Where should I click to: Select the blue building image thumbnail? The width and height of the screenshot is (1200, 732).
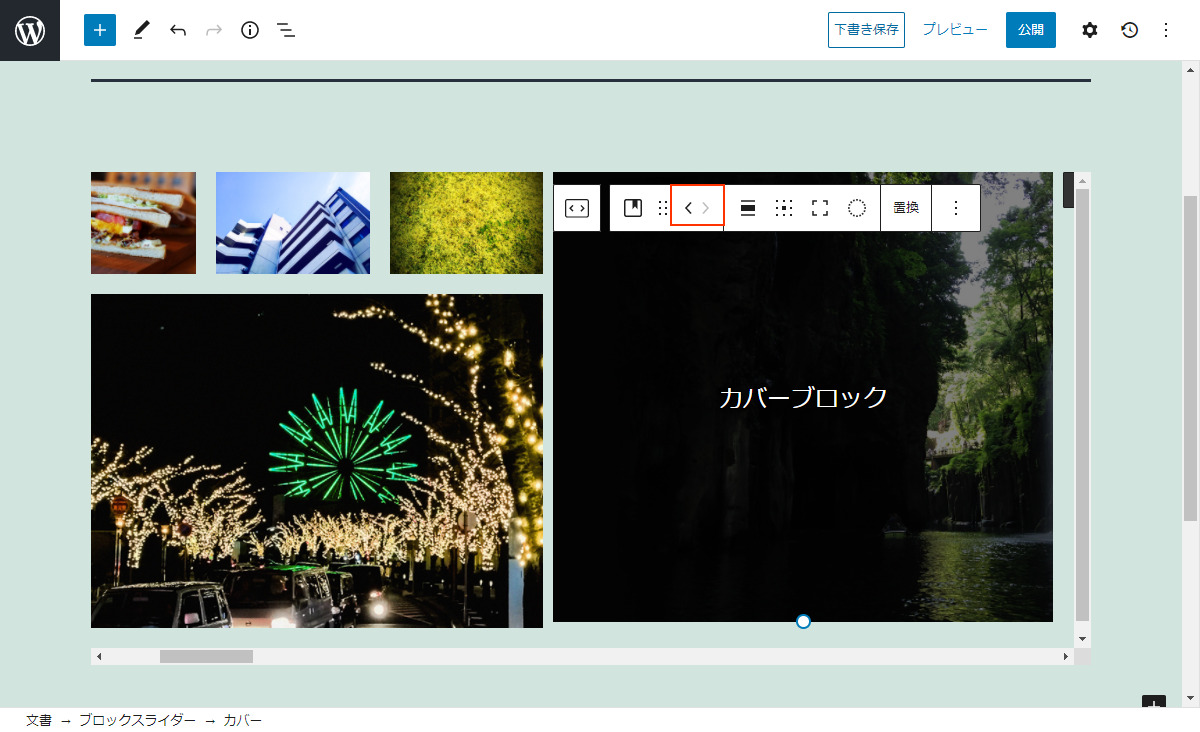coord(293,223)
